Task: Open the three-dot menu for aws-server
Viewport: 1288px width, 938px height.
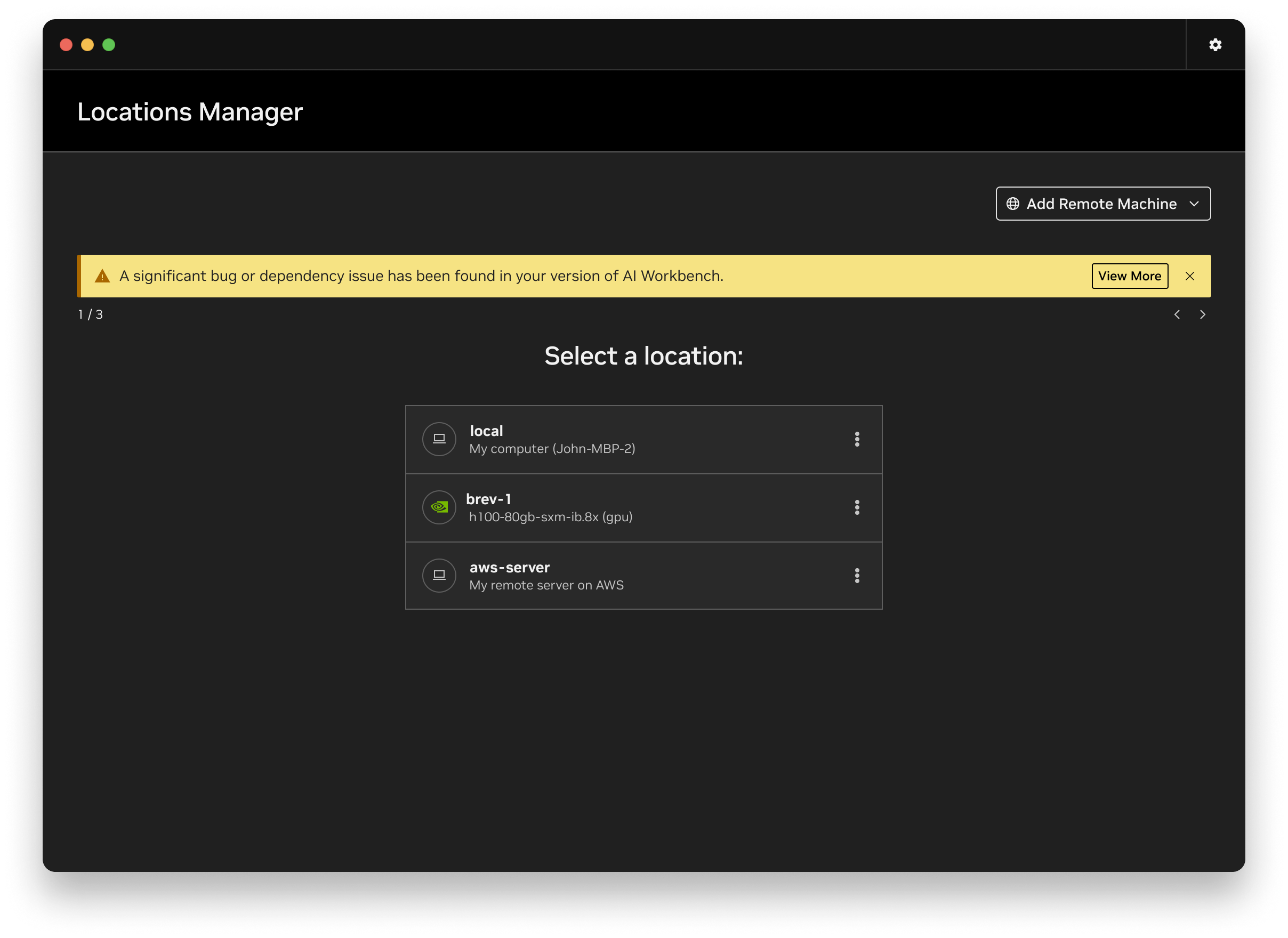Action: (857, 575)
